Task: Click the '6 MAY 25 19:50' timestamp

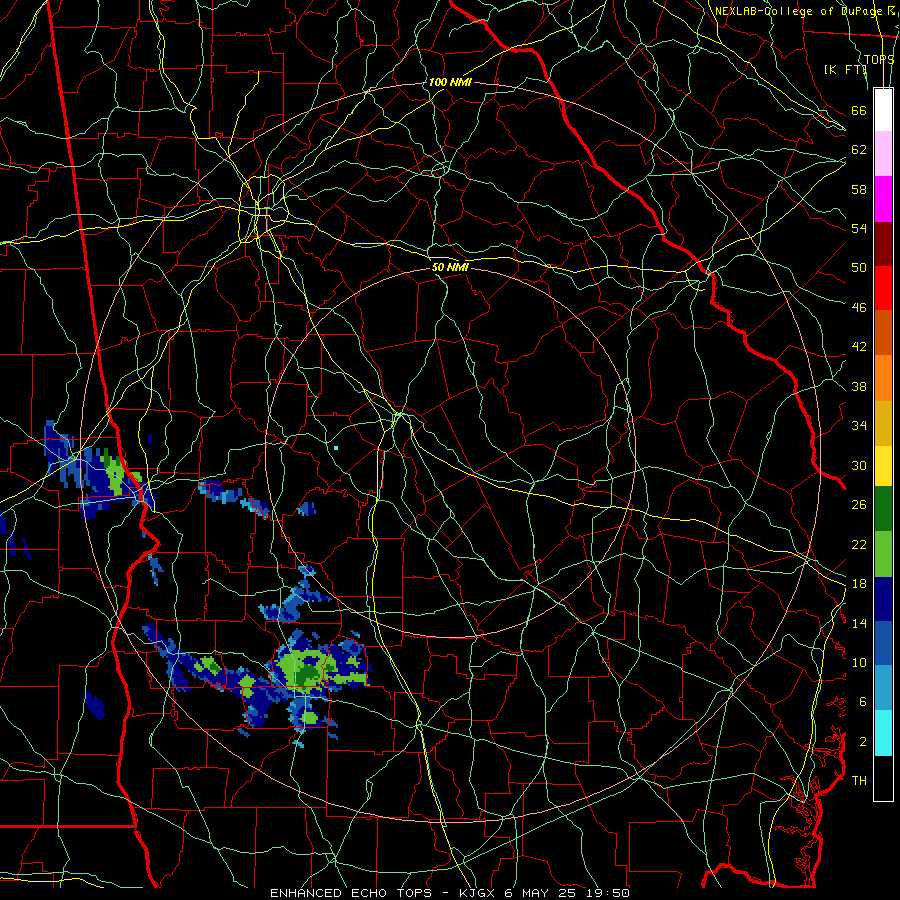Action: pos(567,893)
